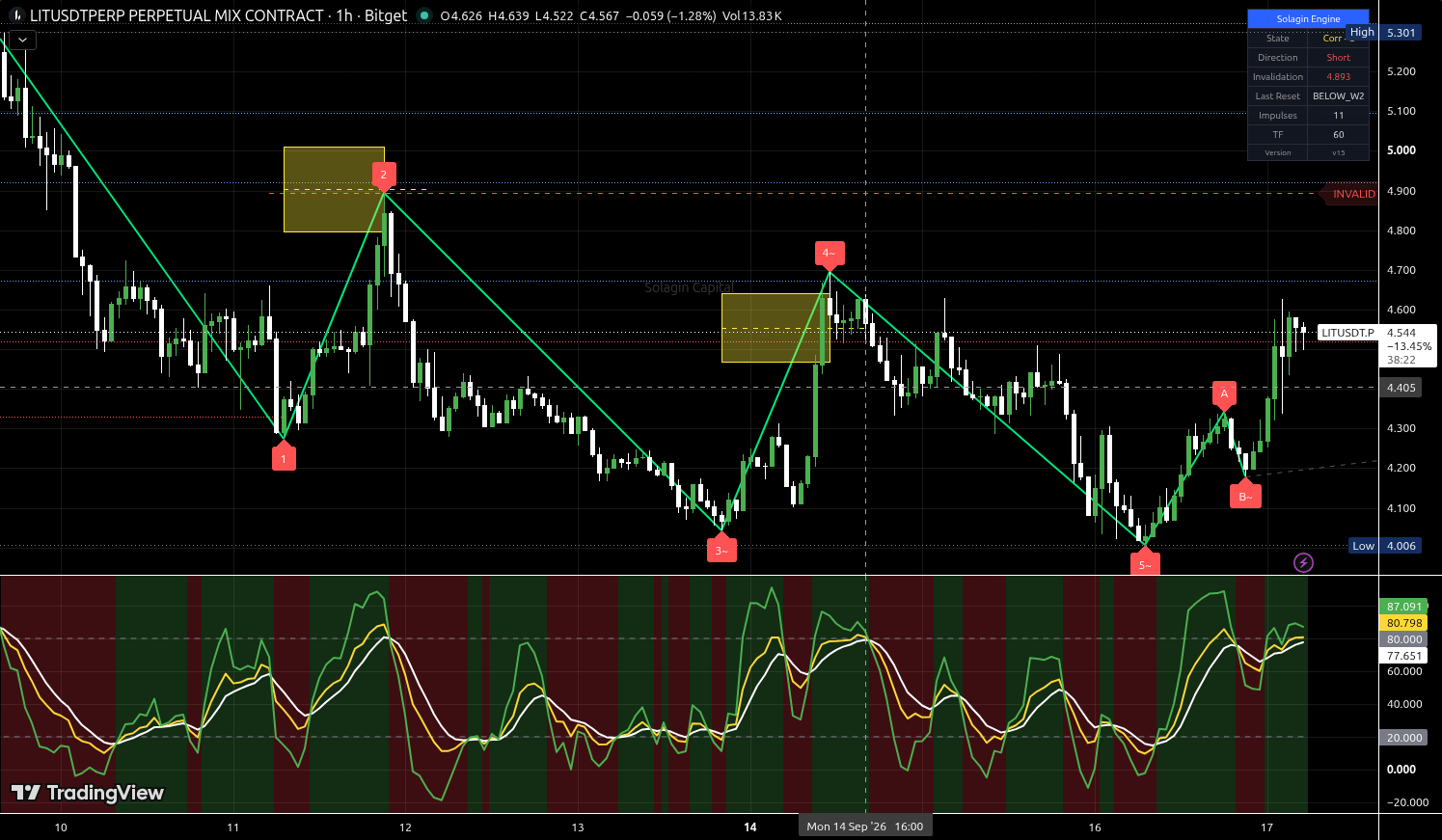The height and width of the screenshot is (840, 1442).
Task: Click the Impulses value 11
Action: 1338,116
